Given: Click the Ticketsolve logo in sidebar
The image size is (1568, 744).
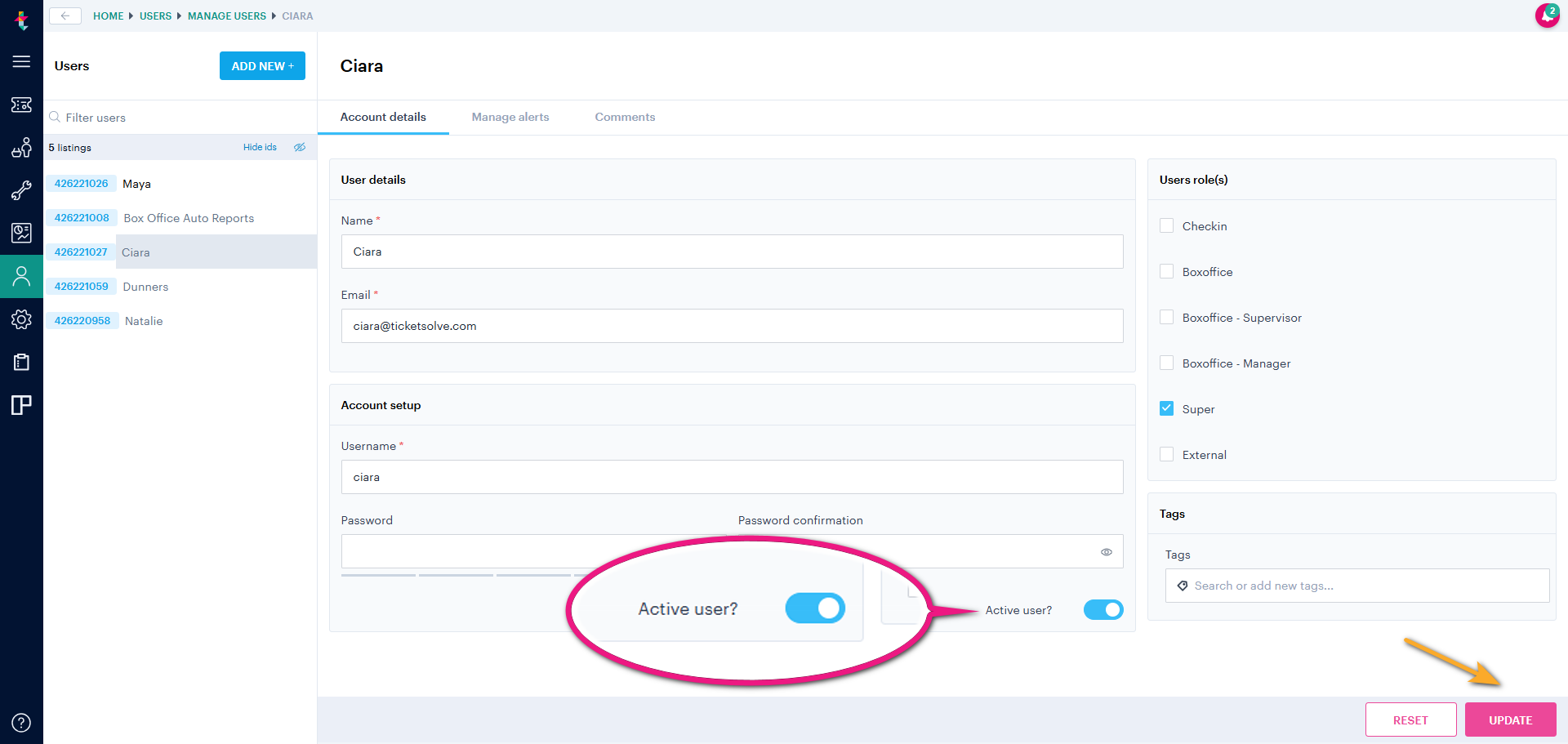Looking at the screenshot, I should point(22,20).
